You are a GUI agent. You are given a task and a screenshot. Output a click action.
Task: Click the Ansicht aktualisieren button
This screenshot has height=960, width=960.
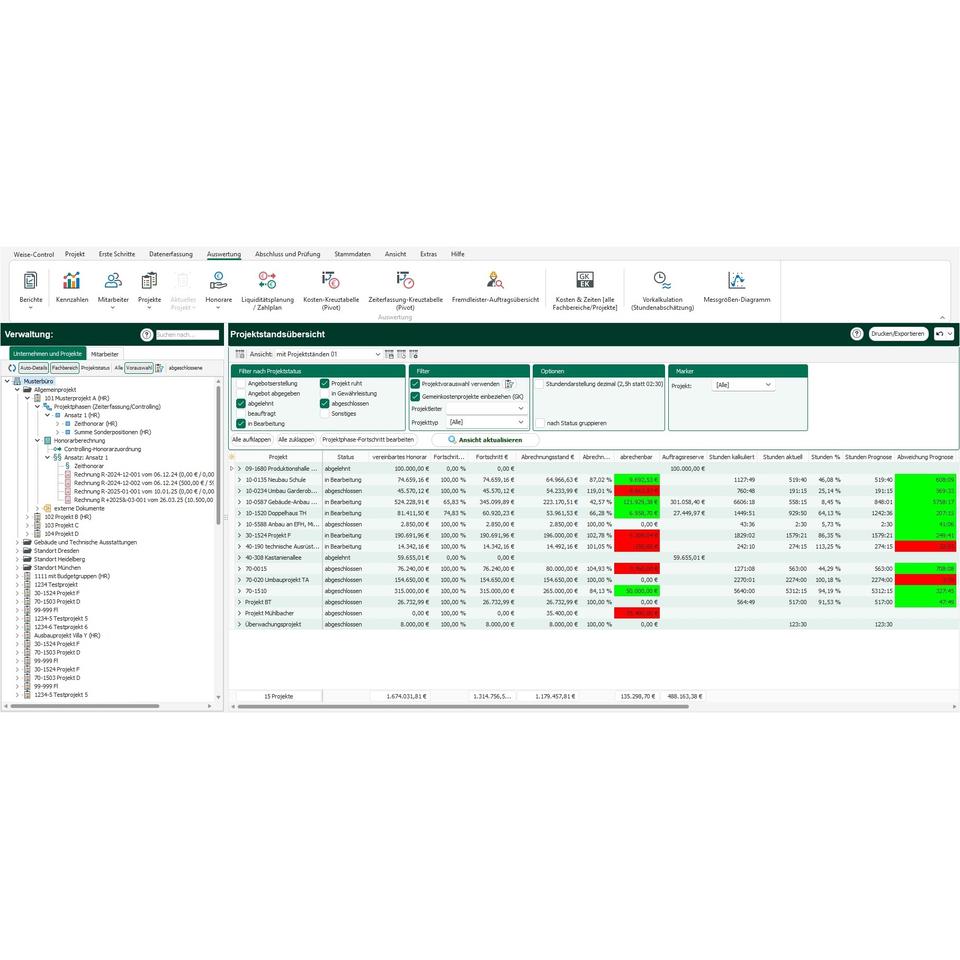point(485,440)
